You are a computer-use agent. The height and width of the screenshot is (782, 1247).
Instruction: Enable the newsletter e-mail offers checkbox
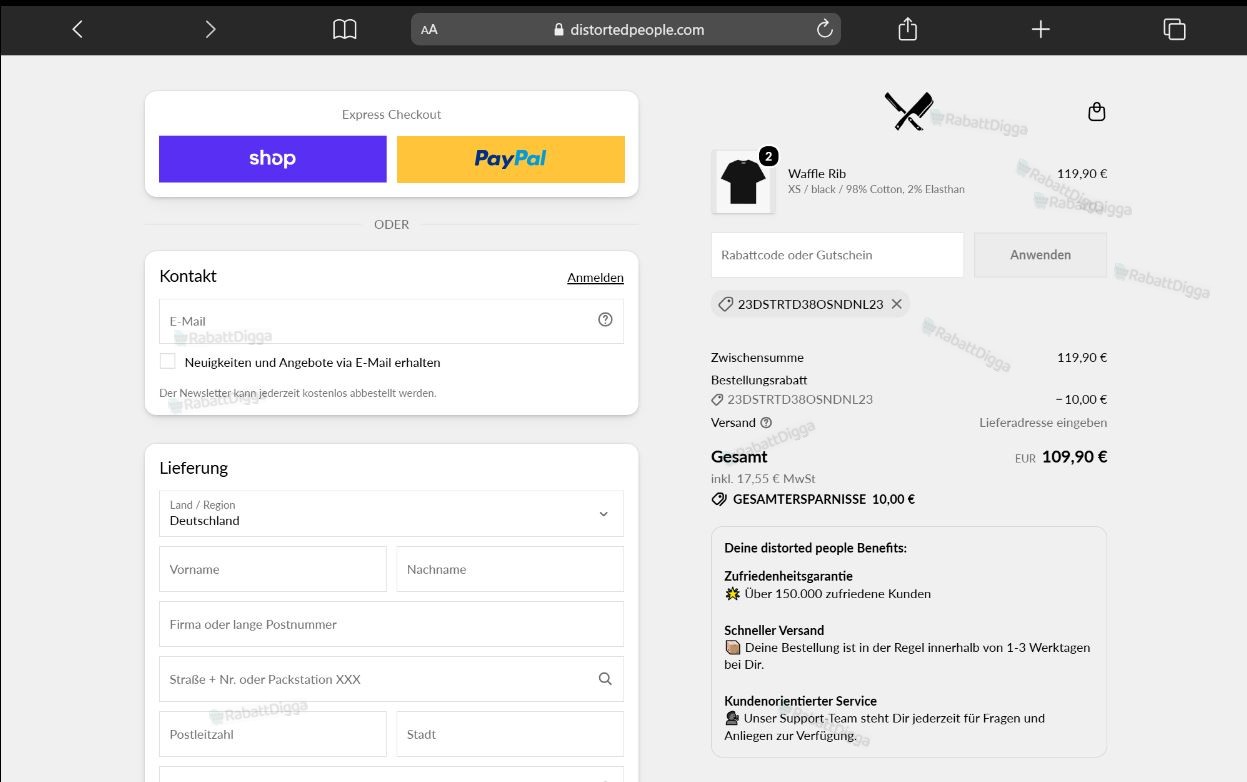tap(168, 362)
